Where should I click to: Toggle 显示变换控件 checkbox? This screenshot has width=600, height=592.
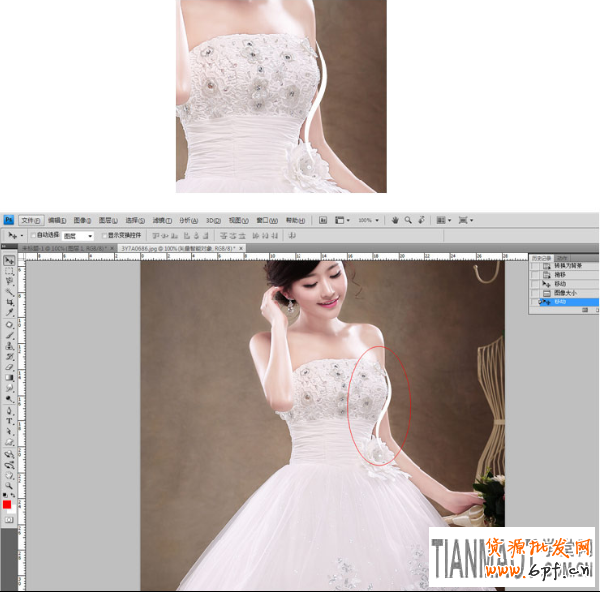coord(103,235)
